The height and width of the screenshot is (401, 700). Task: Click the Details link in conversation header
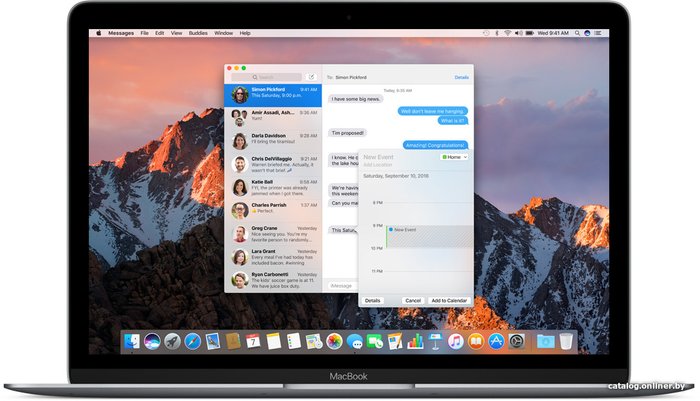[462, 77]
